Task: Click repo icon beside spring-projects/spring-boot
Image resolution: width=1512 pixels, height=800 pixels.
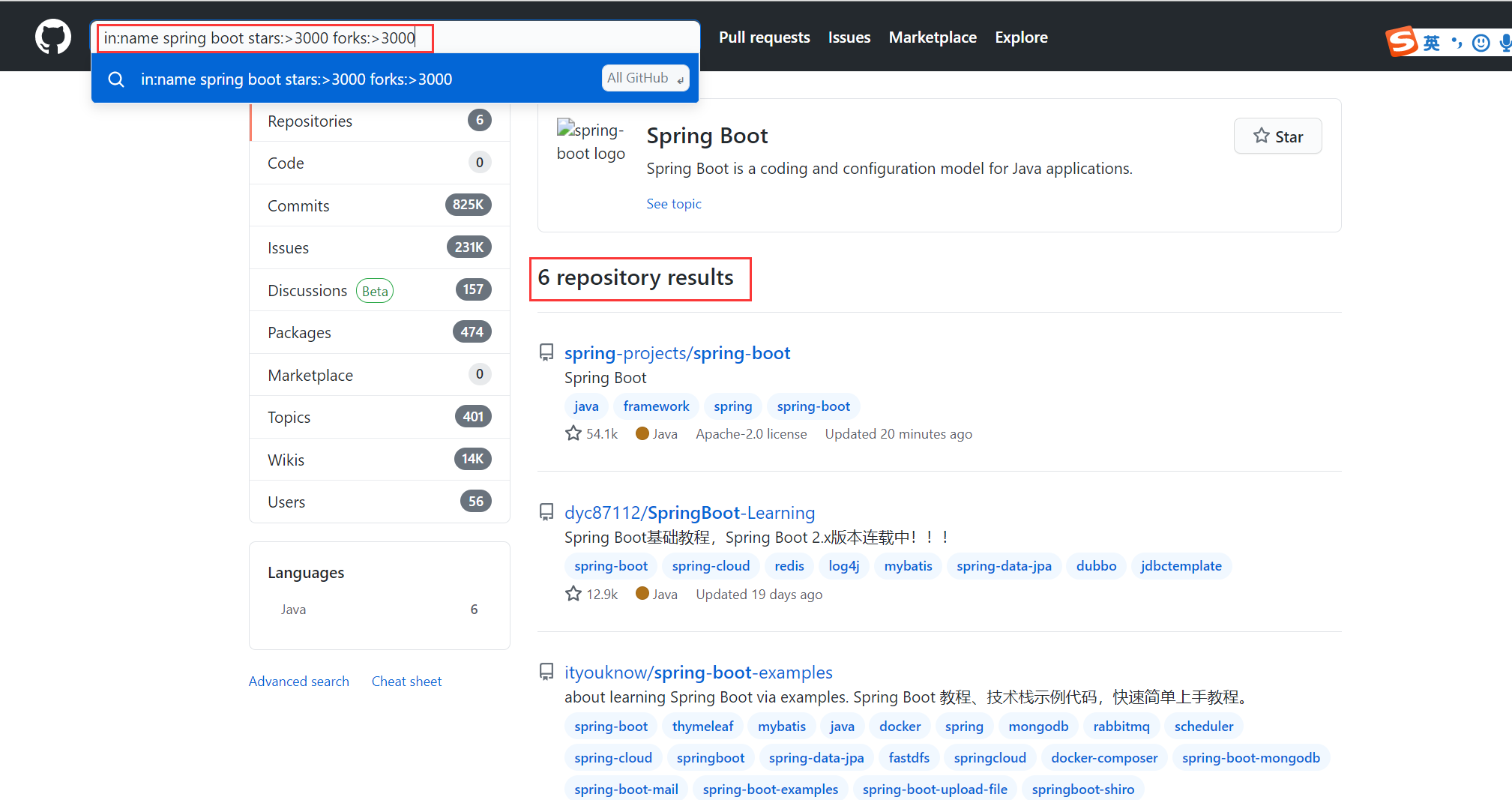Action: point(546,352)
